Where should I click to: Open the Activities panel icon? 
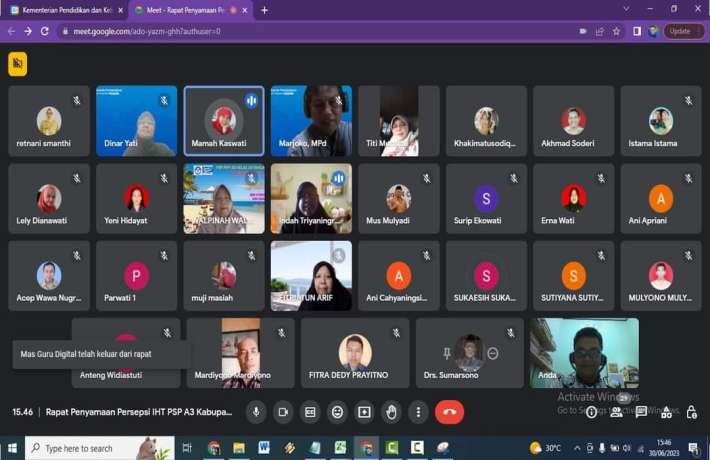point(666,412)
